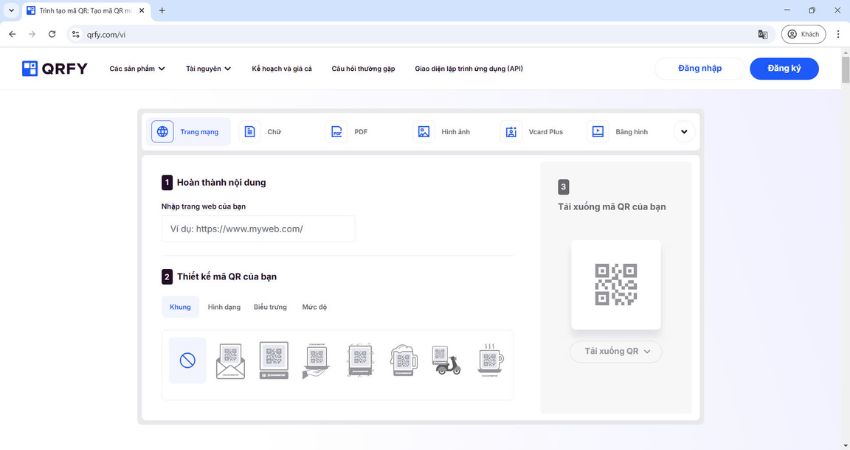Go back to previous page
The width and height of the screenshot is (850, 450).
pyautogui.click(x=12, y=34)
